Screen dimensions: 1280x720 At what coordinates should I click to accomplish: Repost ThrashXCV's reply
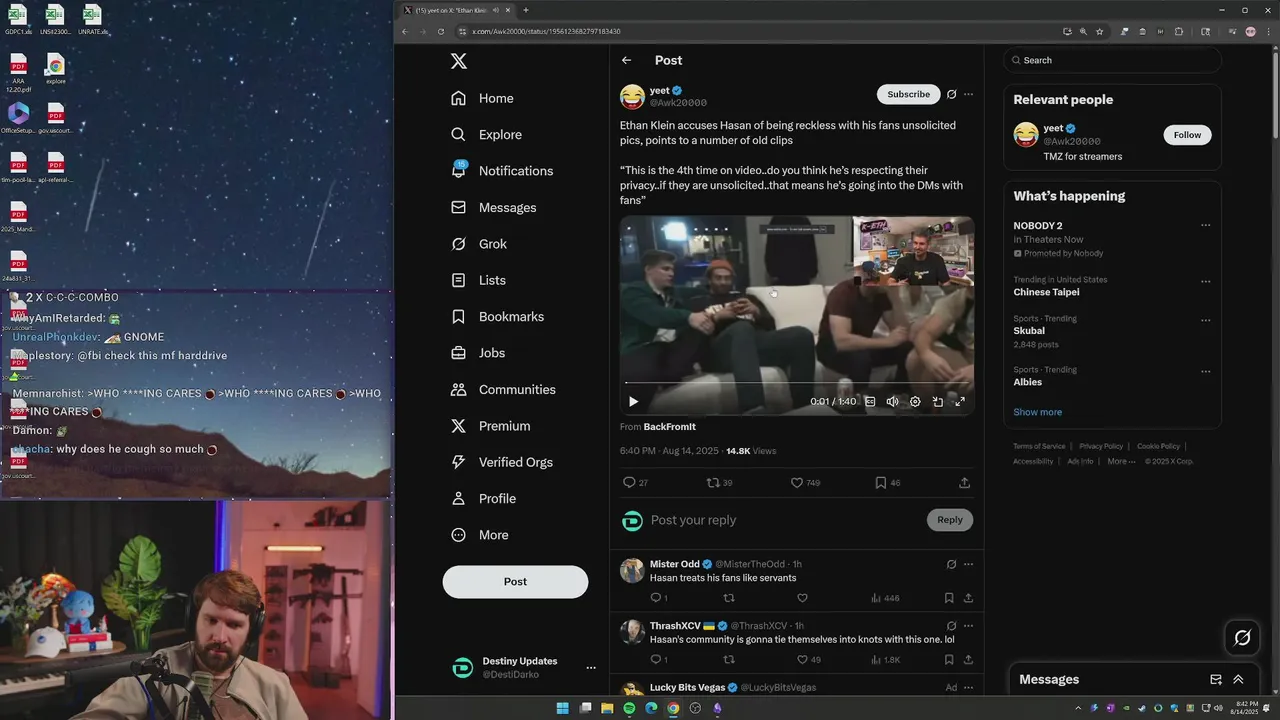click(728, 660)
